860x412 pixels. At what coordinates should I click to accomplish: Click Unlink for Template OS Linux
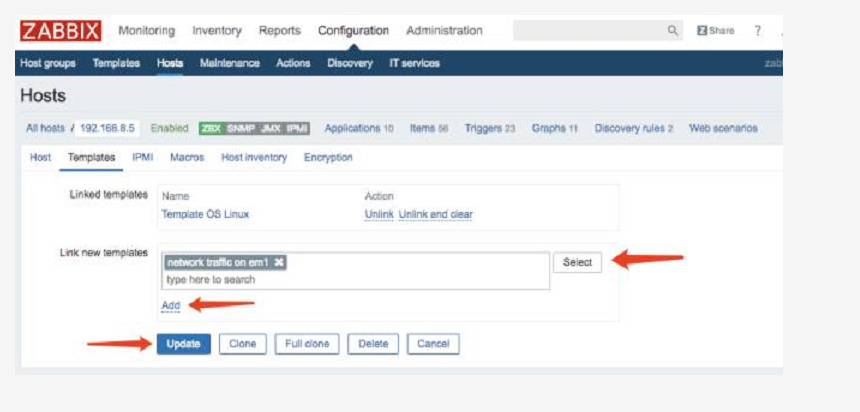point(379,215)
